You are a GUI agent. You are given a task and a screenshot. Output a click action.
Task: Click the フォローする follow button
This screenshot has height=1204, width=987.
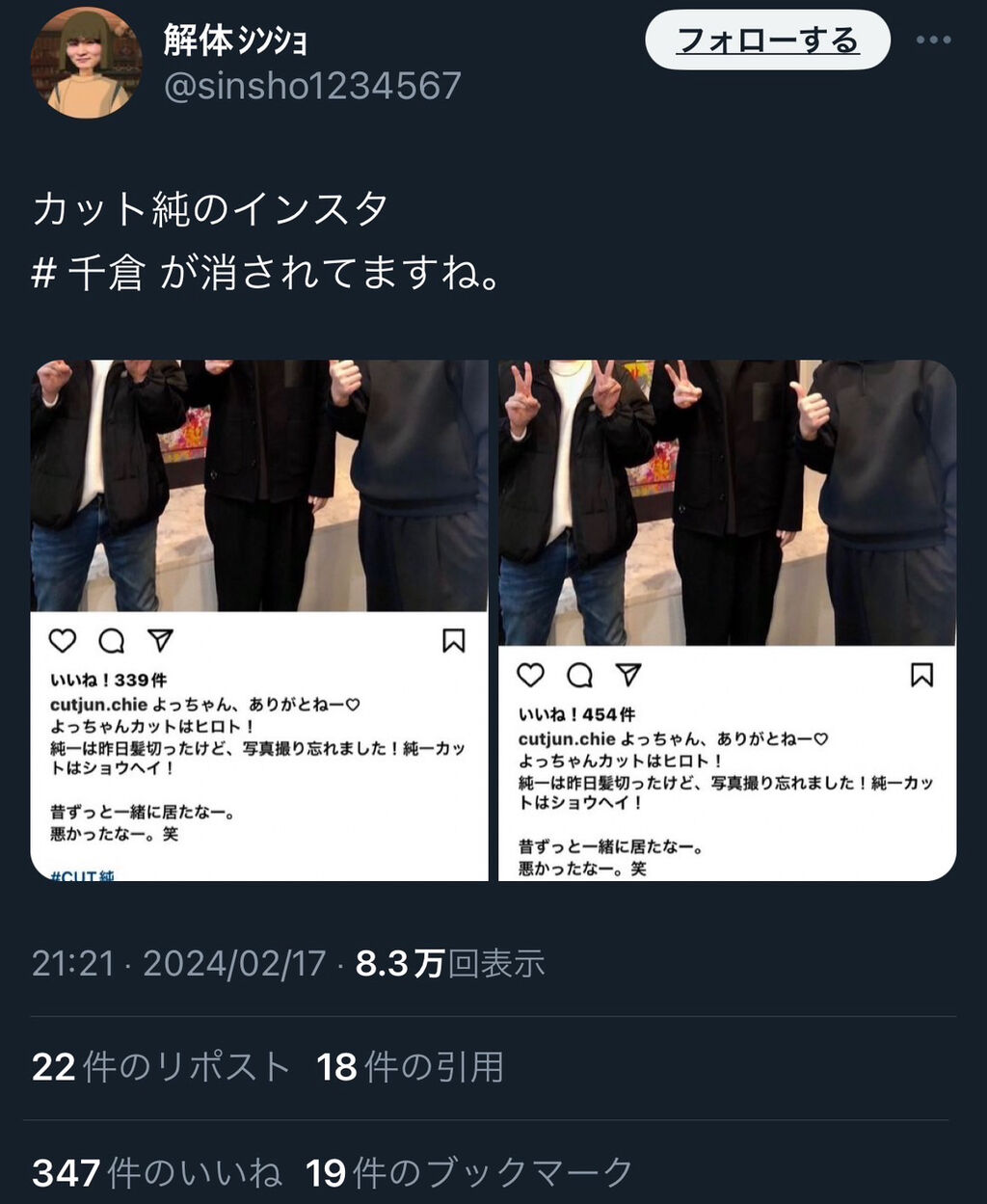(x=767, y=40)
